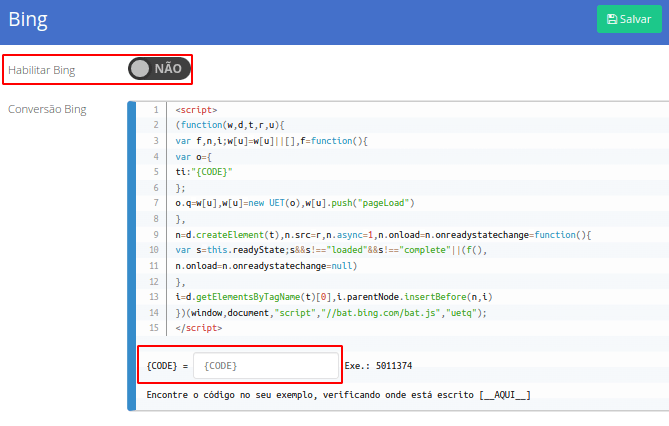This screenshot has width=669, height=426.
Task: Click code line 11 n.onload=n.onreadystatechange=null)
Action: [x=266, y=266]
